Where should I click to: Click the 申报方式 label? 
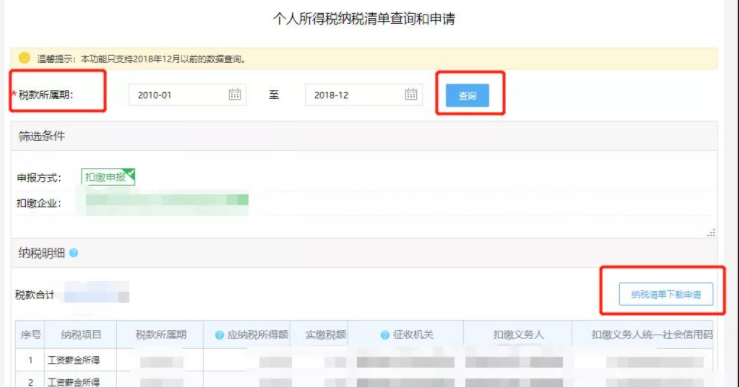pos(39,178)
